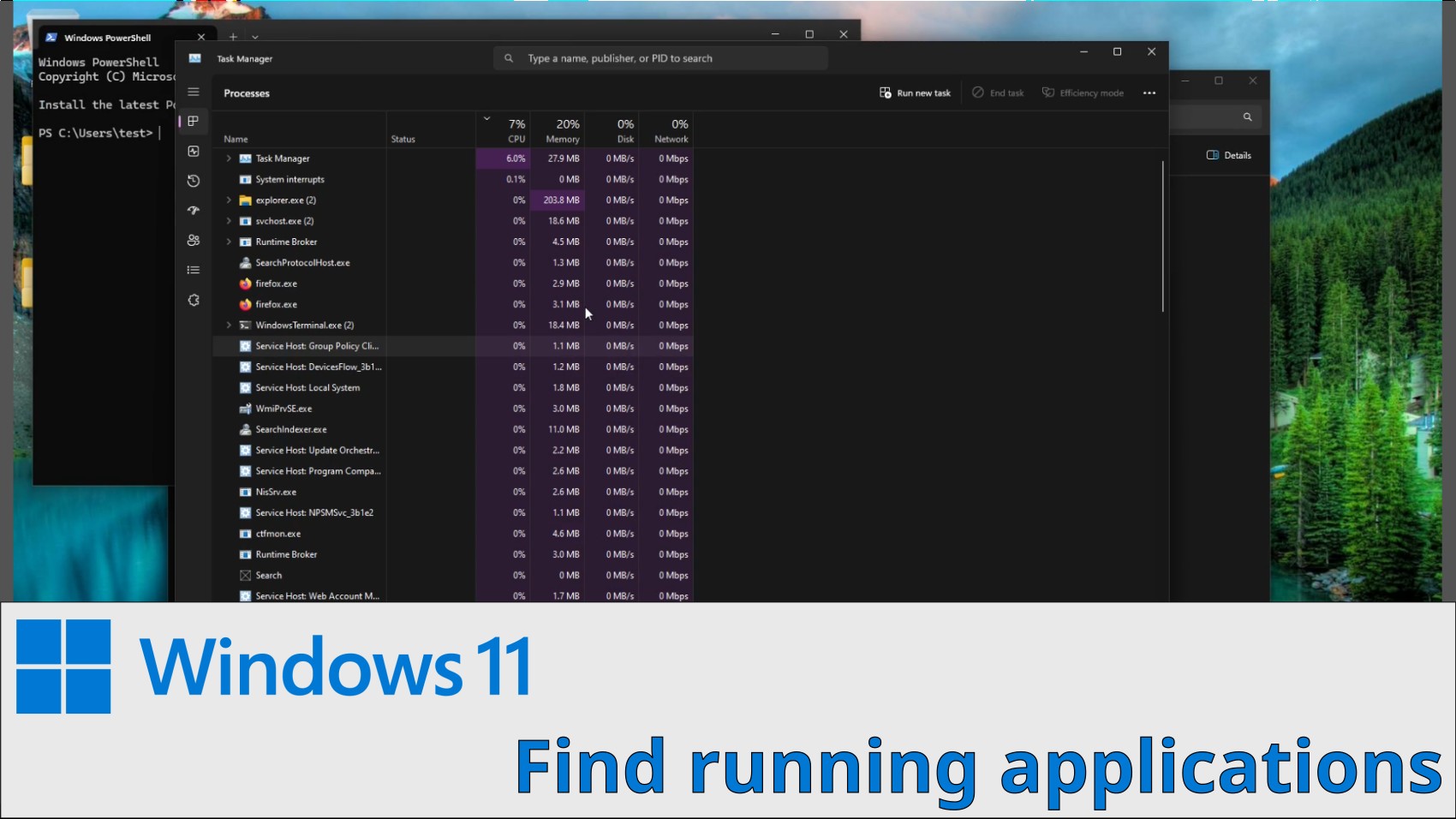Image resolution: width=1456 pixels, height=819 pixels.
Task: Click Run new task
Action: point(915,93)
